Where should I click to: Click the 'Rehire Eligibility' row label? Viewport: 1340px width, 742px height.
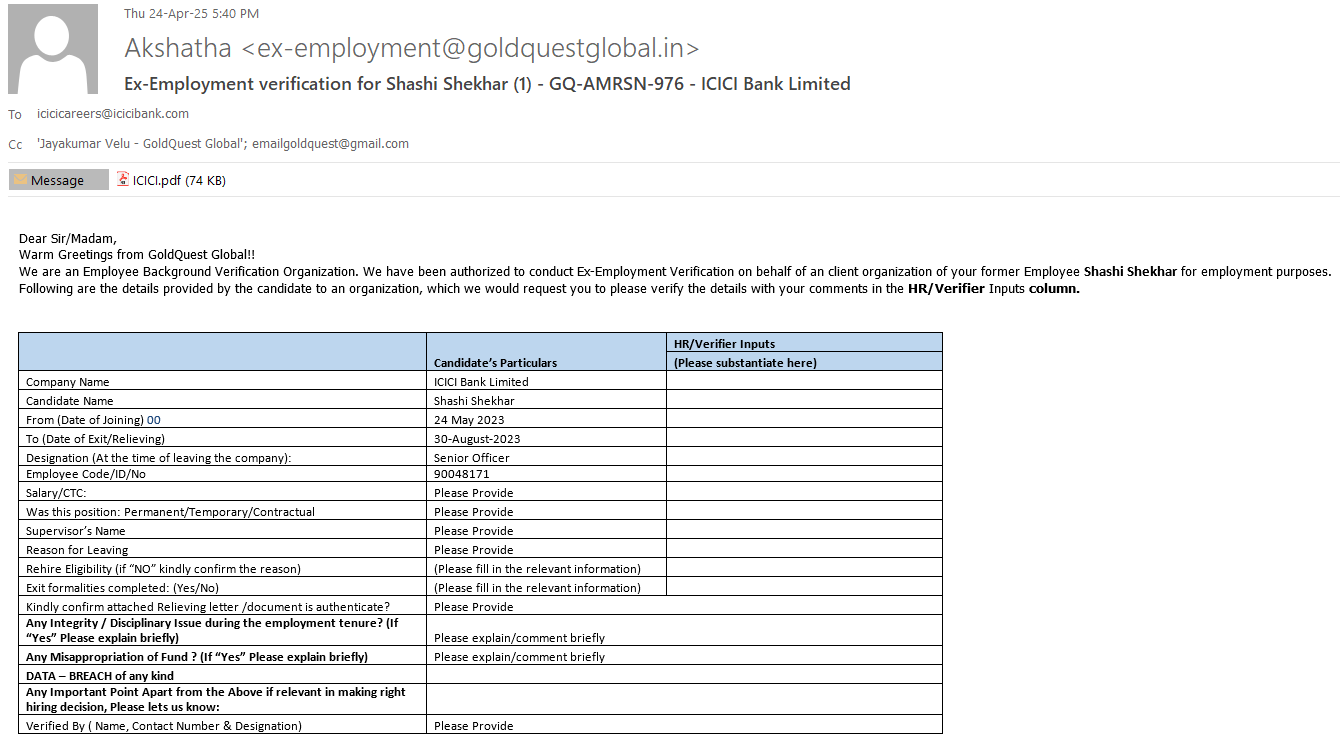(x=163, y=569)
